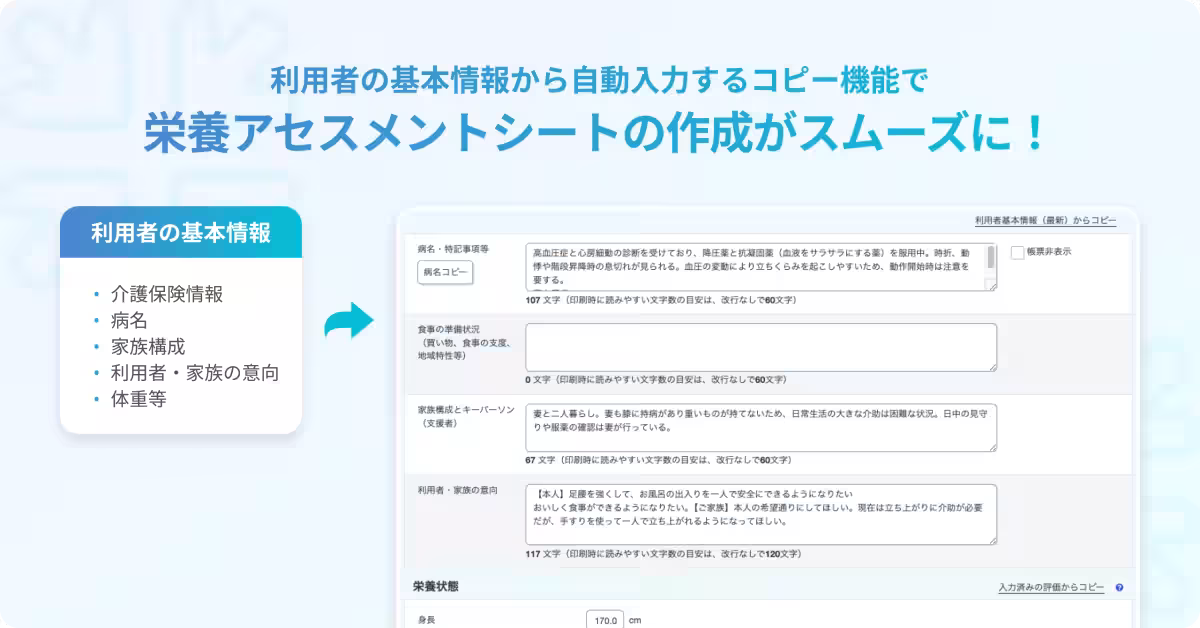Image resolution: width=1200 pixels, height=628 pixels.
Task: Click the 利用者の基本情報 card header
Action: click(181, 233)
